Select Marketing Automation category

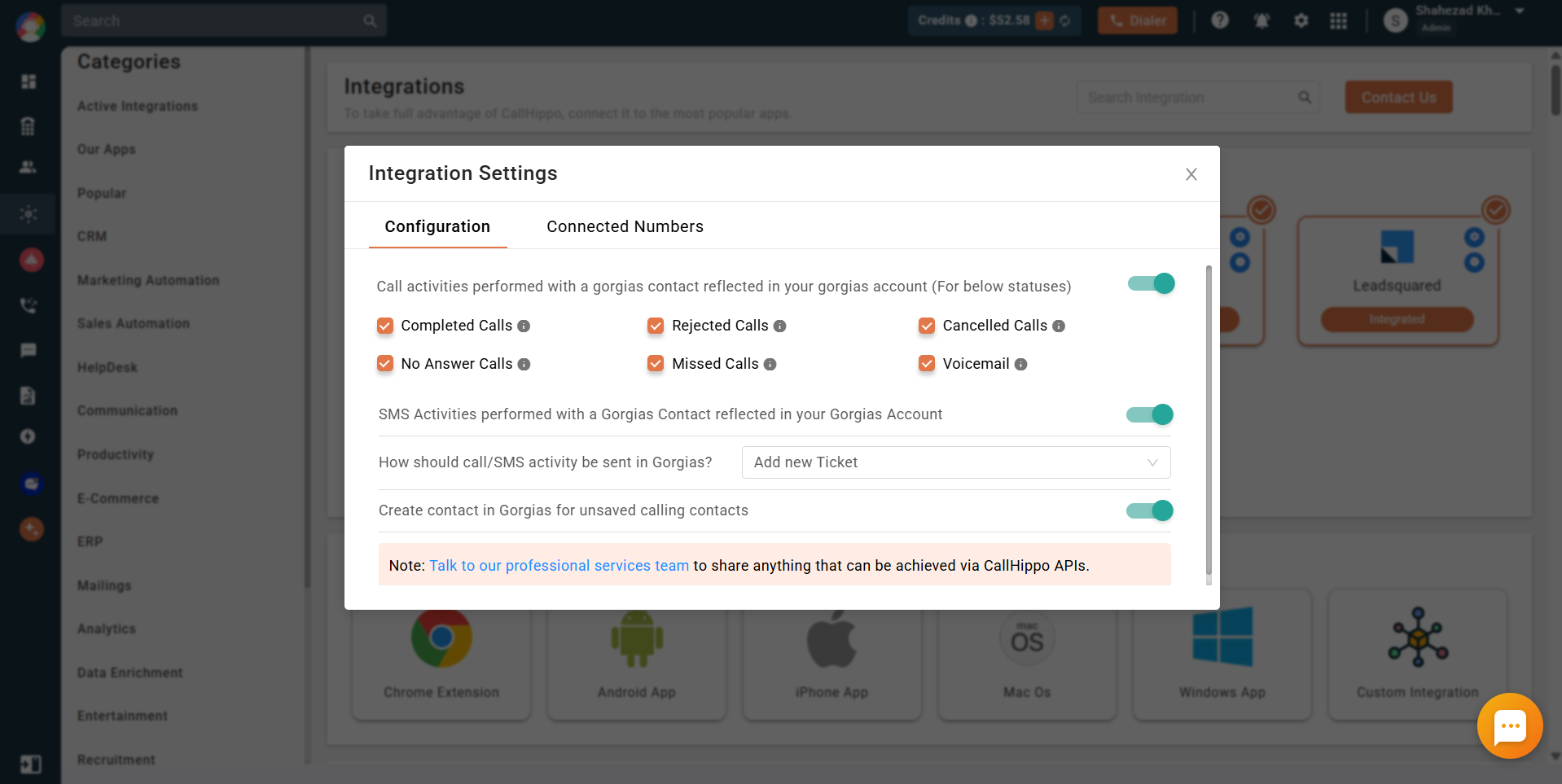click(x=148, y=280)
